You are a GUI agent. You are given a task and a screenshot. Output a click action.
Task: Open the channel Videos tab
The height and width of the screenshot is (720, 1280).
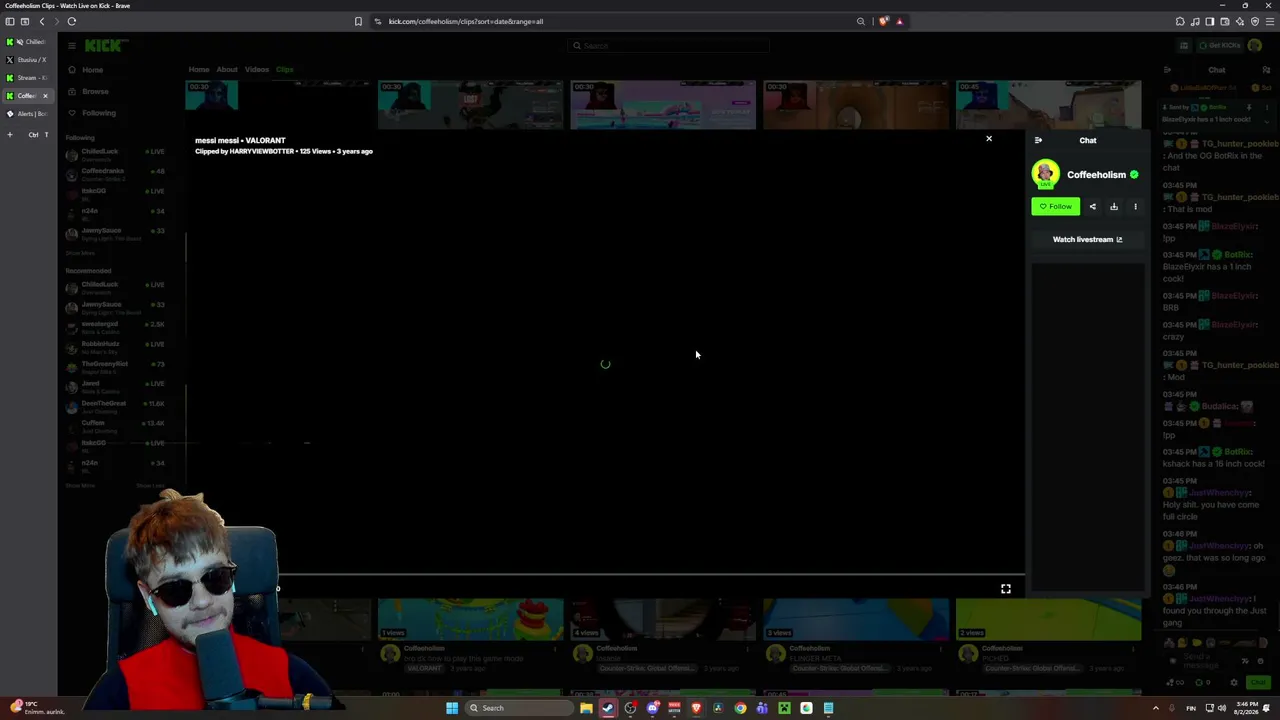257,70
